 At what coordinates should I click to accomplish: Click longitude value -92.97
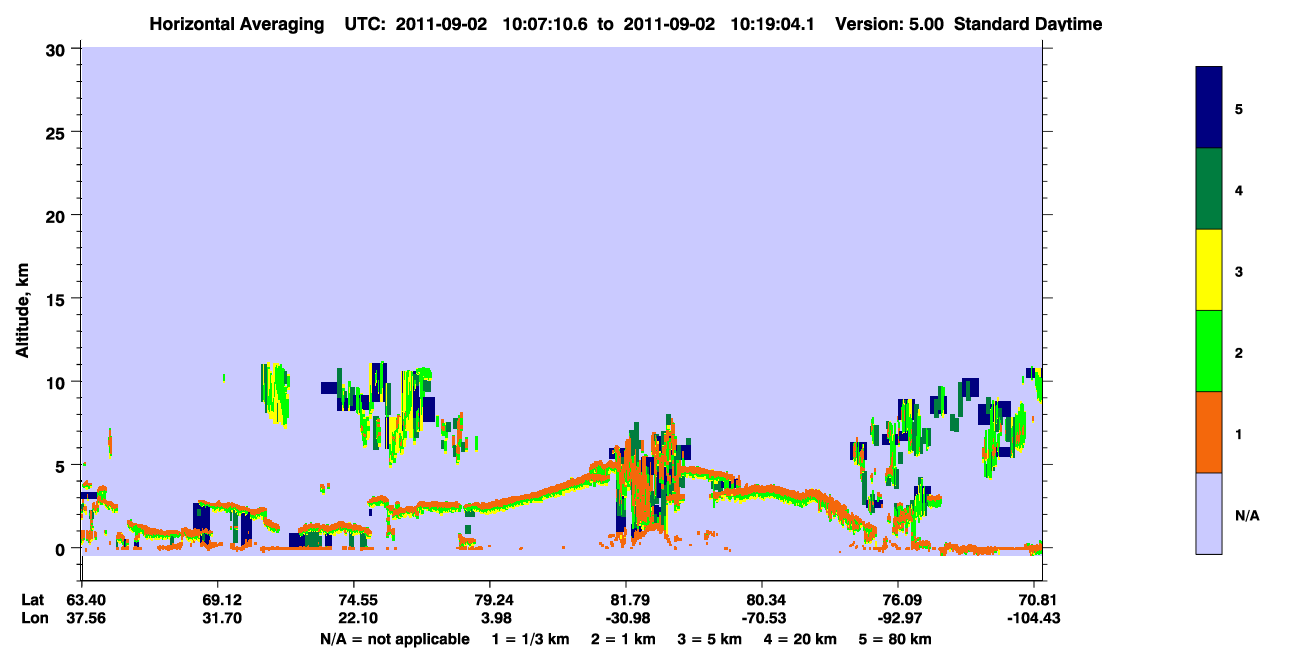point(898,618)
